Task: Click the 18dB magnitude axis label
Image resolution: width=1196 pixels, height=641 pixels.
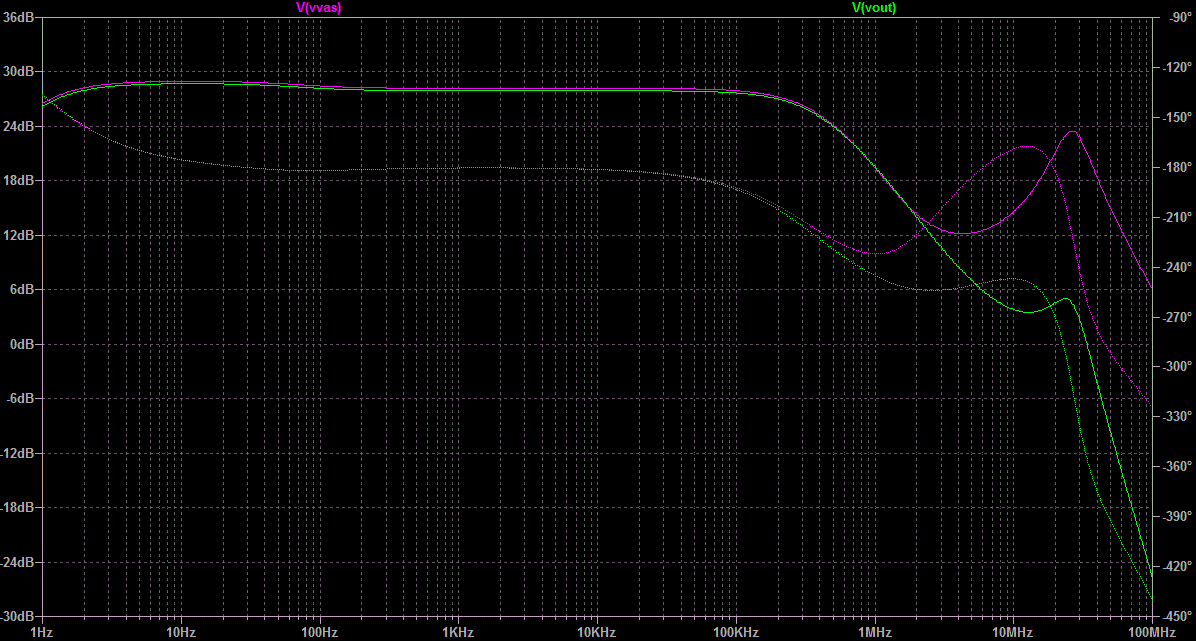Action: pos(18,180)
